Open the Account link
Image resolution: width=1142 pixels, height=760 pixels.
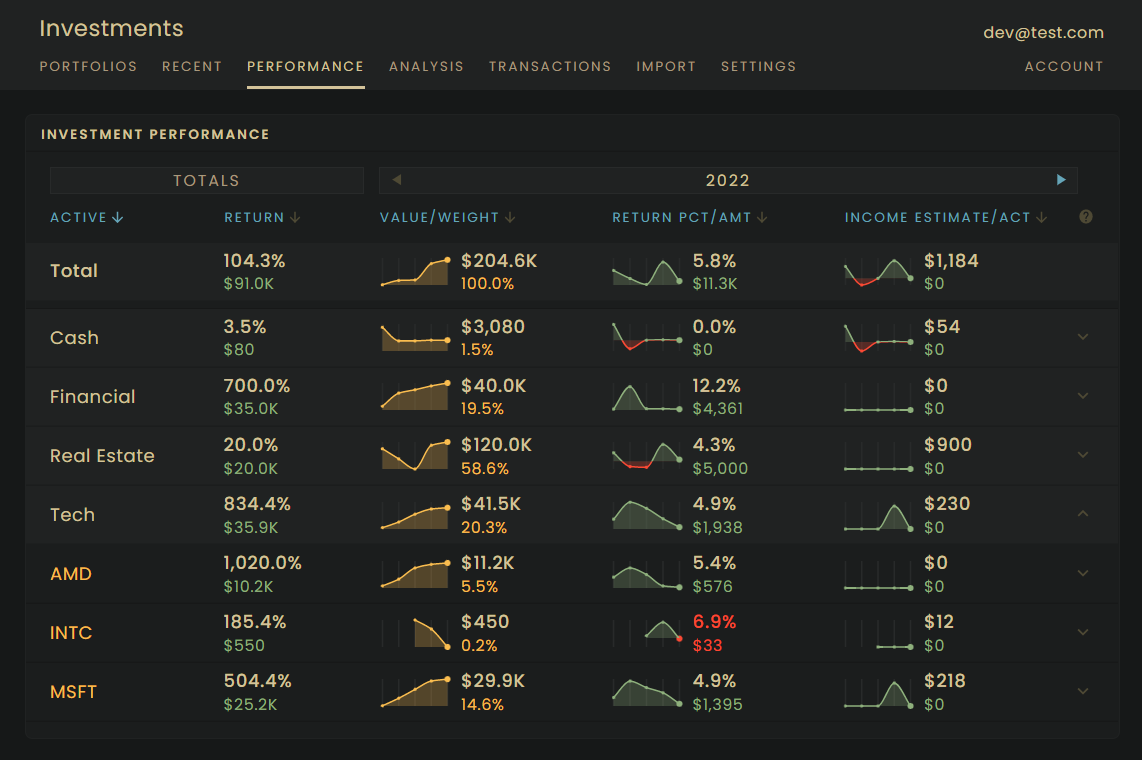tap(1063, 66)
